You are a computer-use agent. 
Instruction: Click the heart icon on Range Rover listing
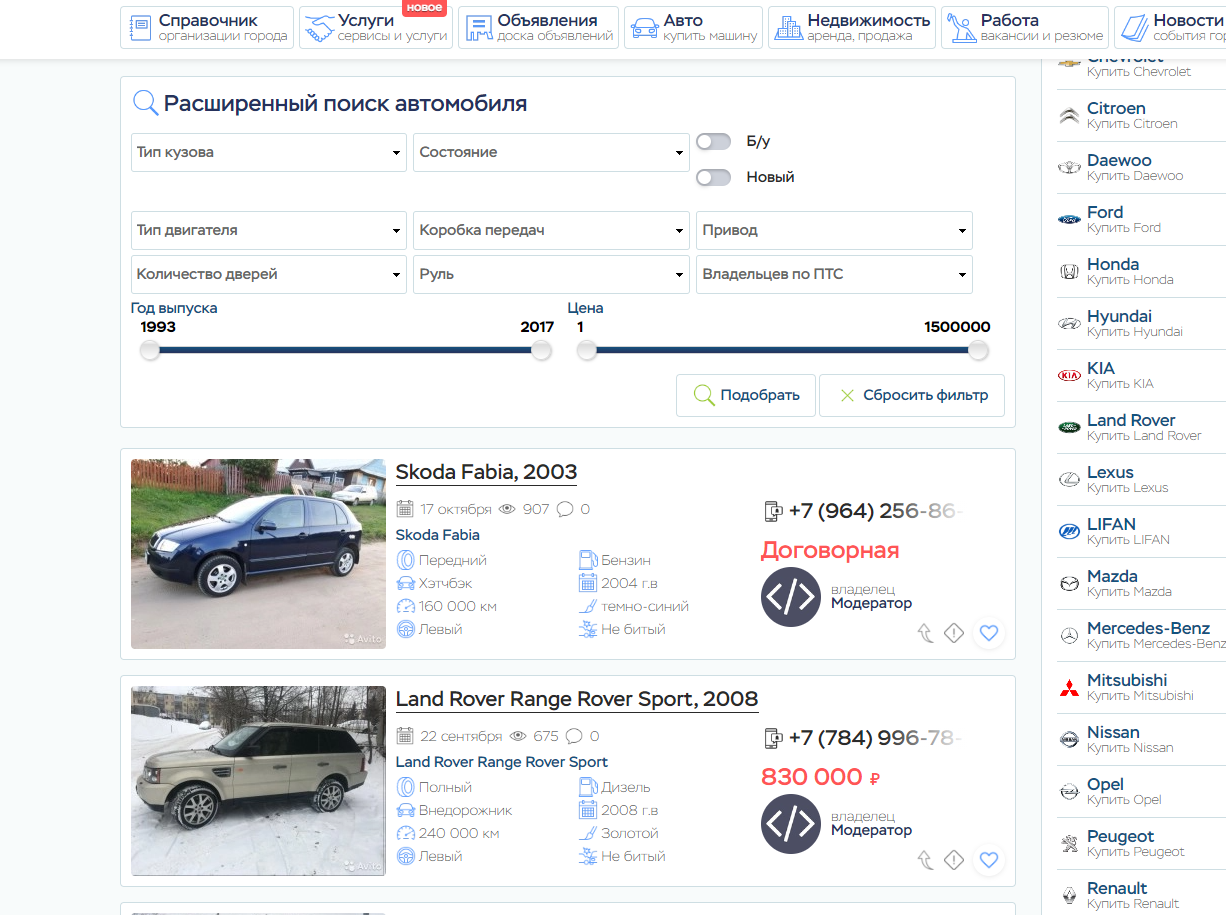pos(989,860)
